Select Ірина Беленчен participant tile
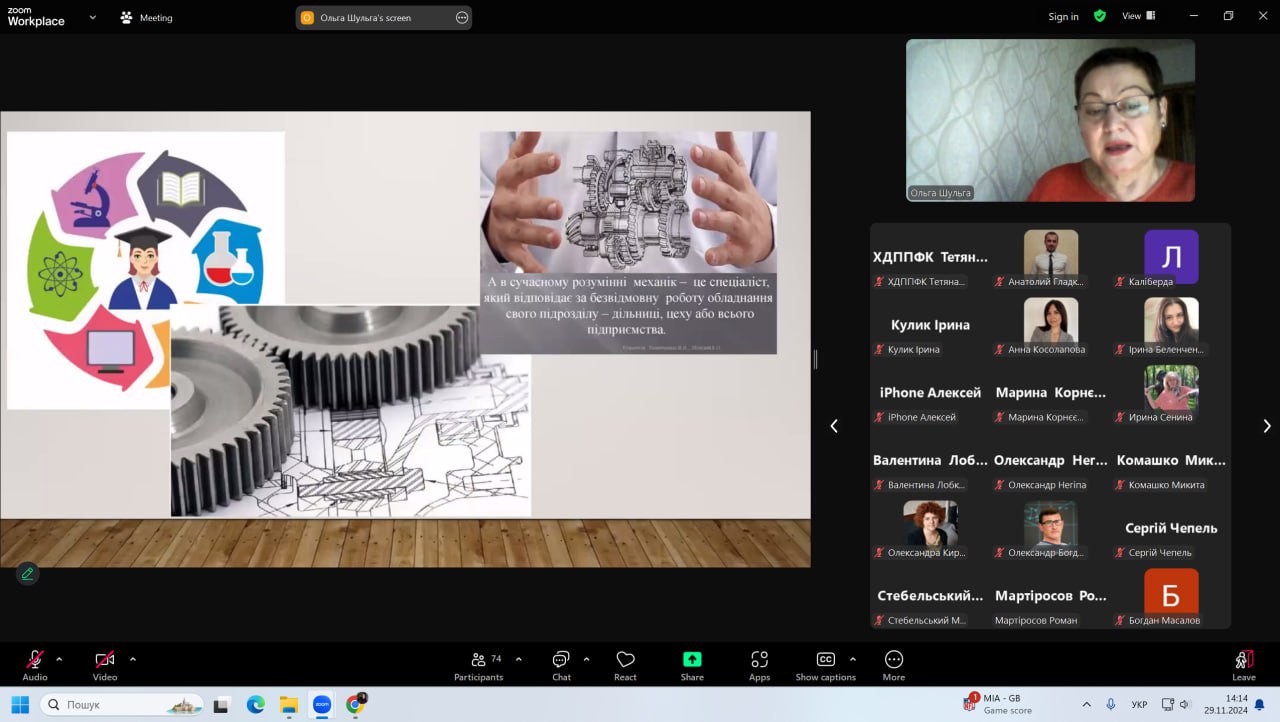The image size is (1280, 722). [1171, 326]
